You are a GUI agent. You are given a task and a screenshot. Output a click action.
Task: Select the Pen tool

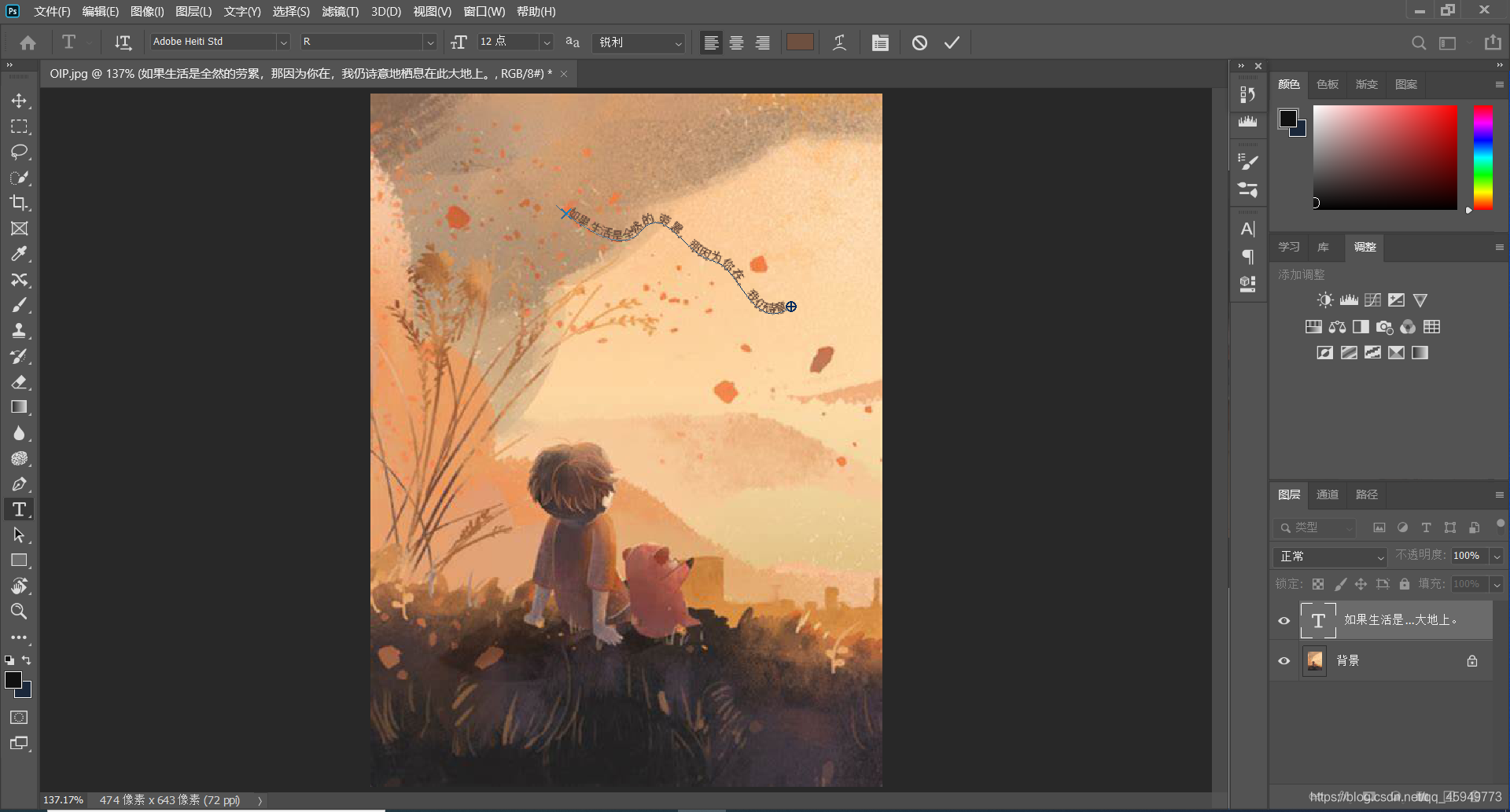(19, 484)
